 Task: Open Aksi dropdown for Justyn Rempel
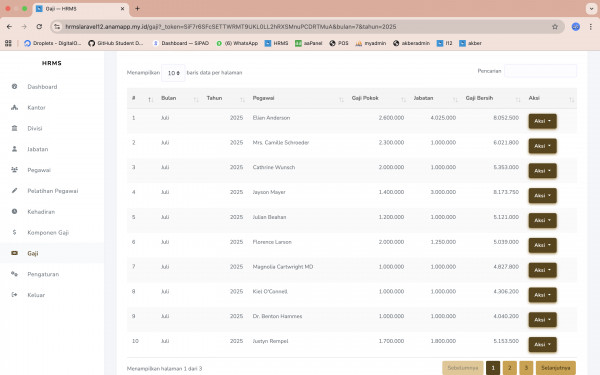543,344
